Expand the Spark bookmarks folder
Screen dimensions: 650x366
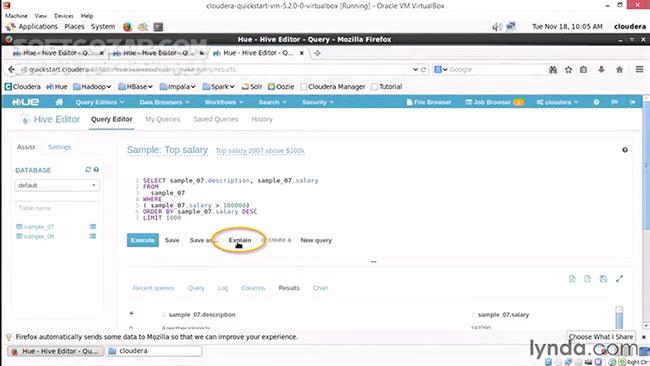(x=218, y=87)
